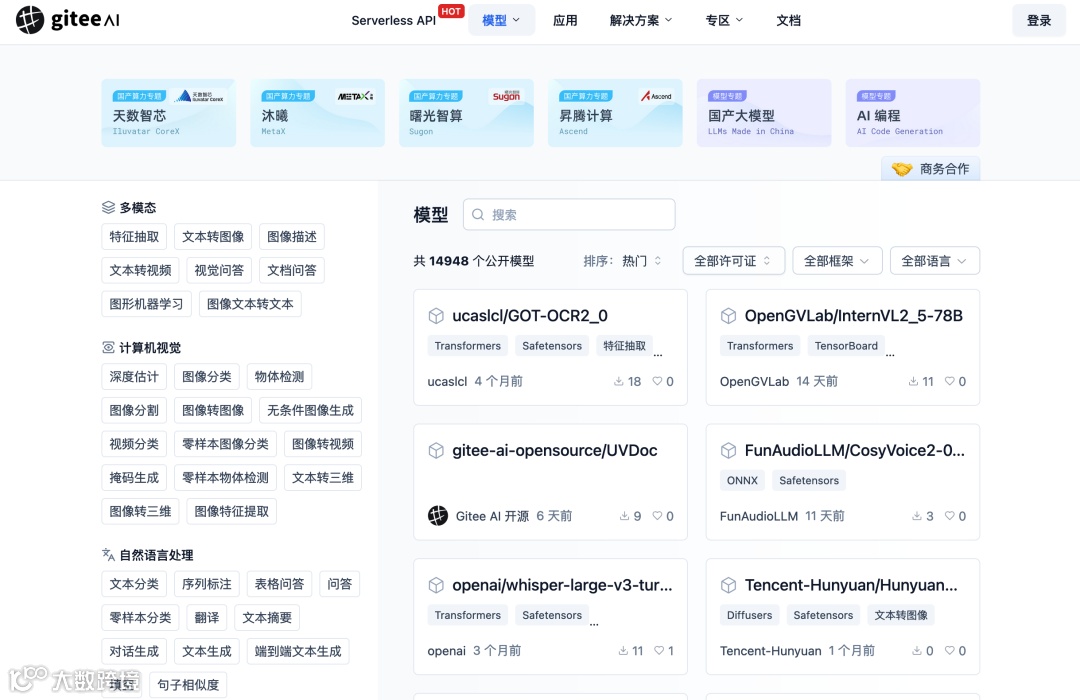The image size is (1080, 700).
Task: Click Diffusers tag on Tencent-Hunyuan card
Action: [x=749, y=615]
